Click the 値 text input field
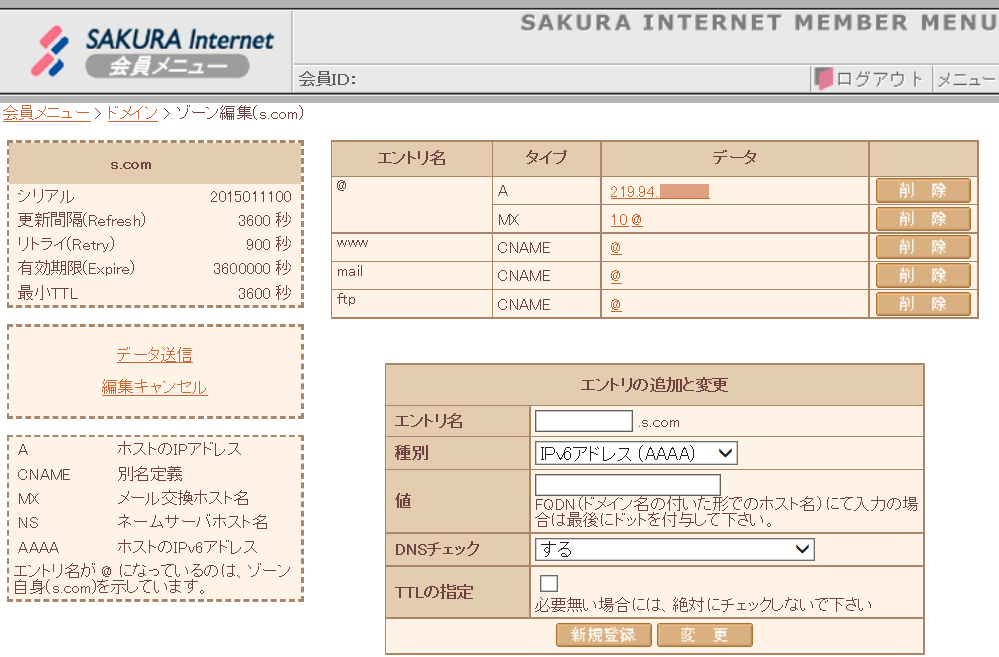Viewport: 999px width, 657px height. (x=627, y=485)
